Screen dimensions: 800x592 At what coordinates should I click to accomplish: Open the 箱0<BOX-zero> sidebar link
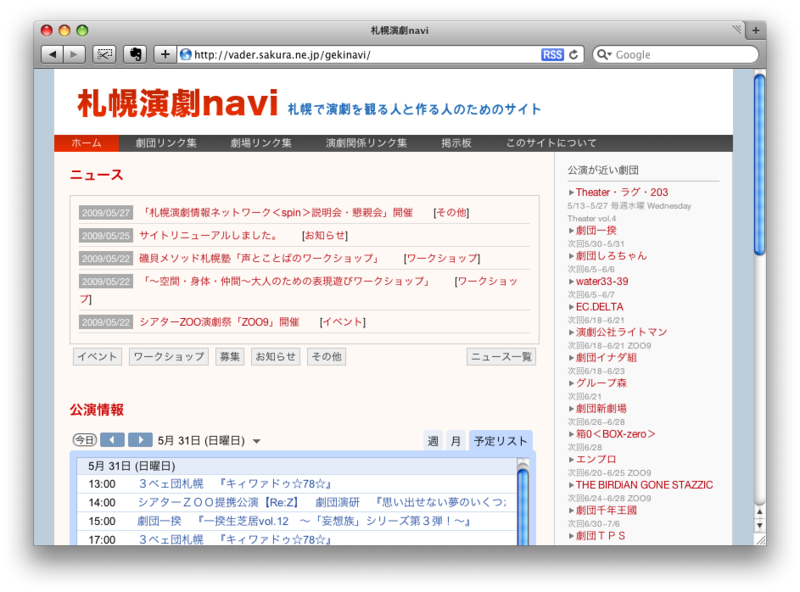pos(615,434)
